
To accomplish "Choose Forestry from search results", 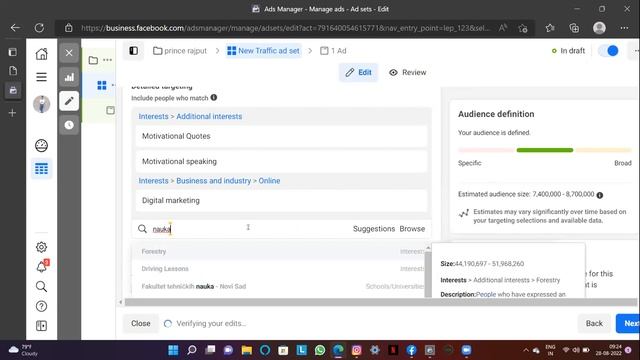I will tap(279, 251).
